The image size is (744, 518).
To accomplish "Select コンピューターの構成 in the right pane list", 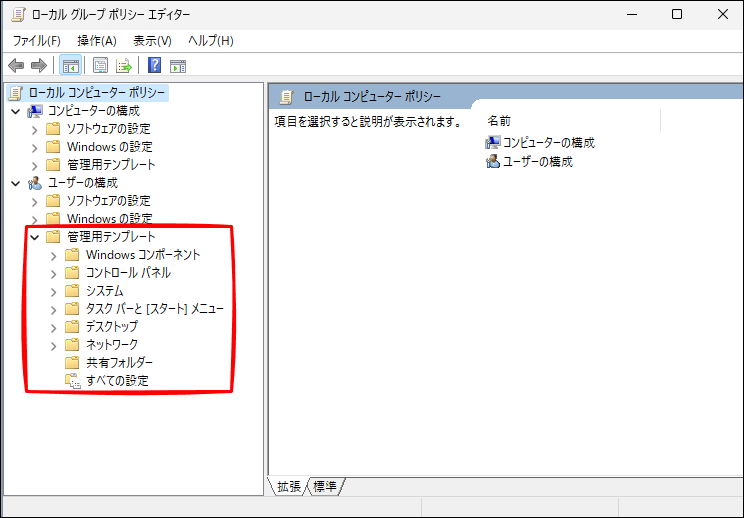I will coord(548,143).
